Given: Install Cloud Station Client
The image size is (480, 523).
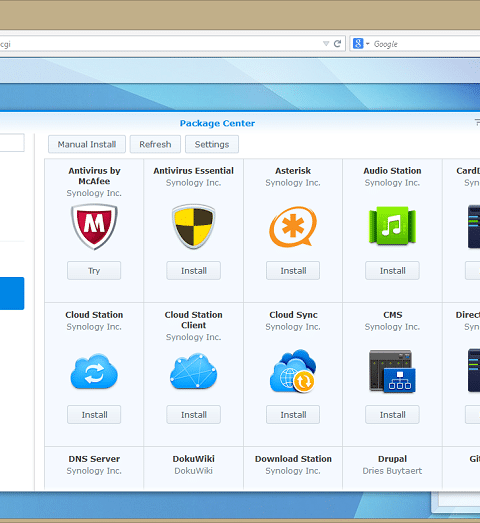Looking at the screenshot, I should [193, 415].
